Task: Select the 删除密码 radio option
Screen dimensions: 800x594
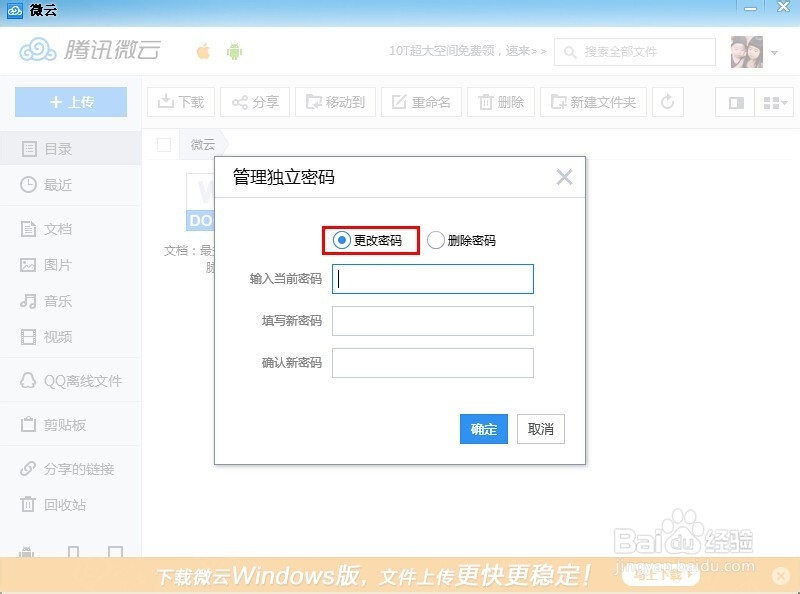Action: (434, 240)
